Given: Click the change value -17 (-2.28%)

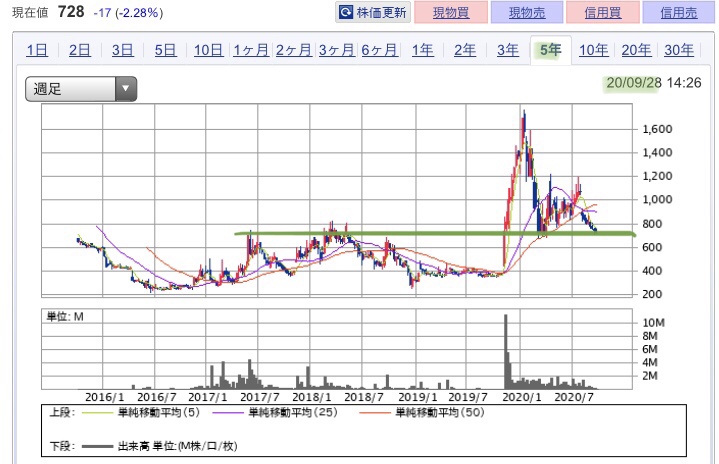Looking at the screenshot, I should click(x=128, y=13).
